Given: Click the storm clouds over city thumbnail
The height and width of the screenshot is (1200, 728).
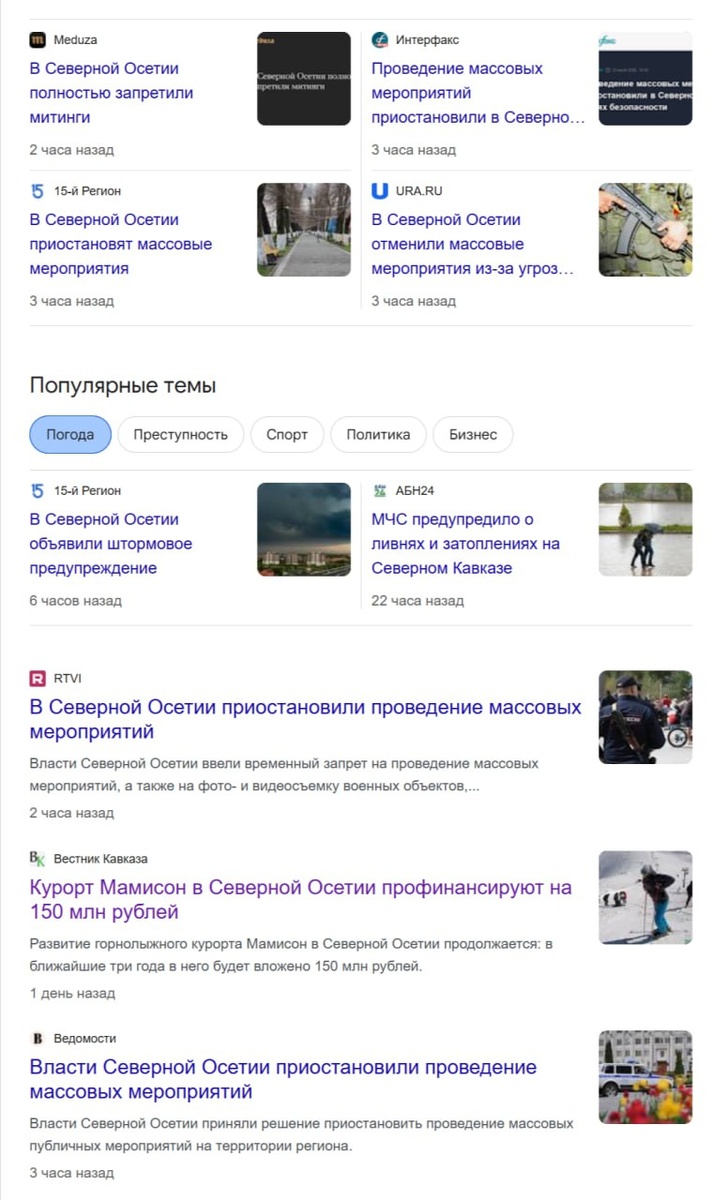Looking at the screenshot, I should click(304, 529).
